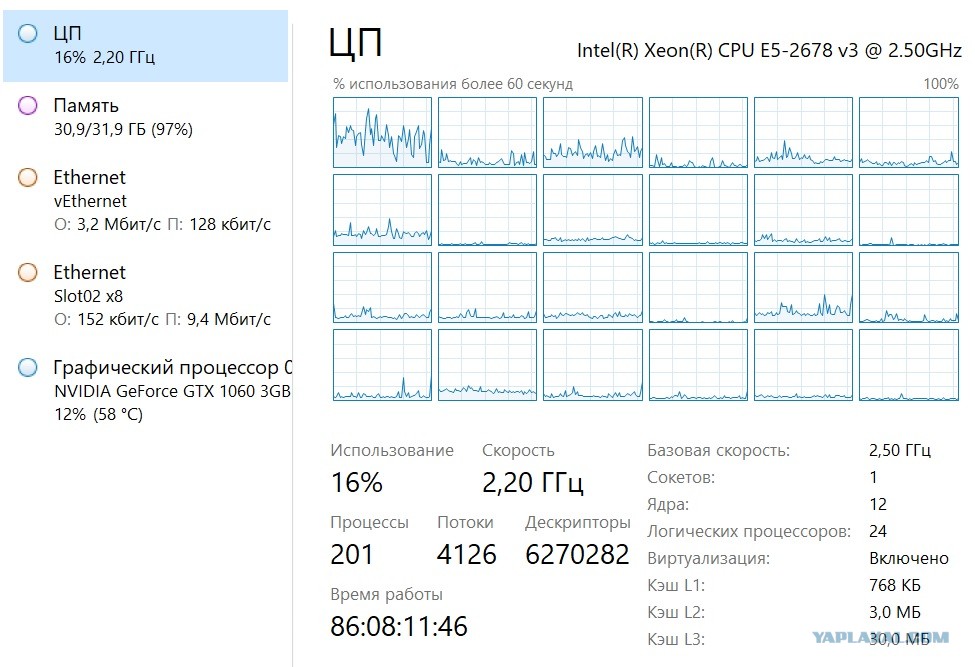The width and height of the screenshot is (975, 667).
Task: Click the first graph in the second row
Action: pos(382,210)
